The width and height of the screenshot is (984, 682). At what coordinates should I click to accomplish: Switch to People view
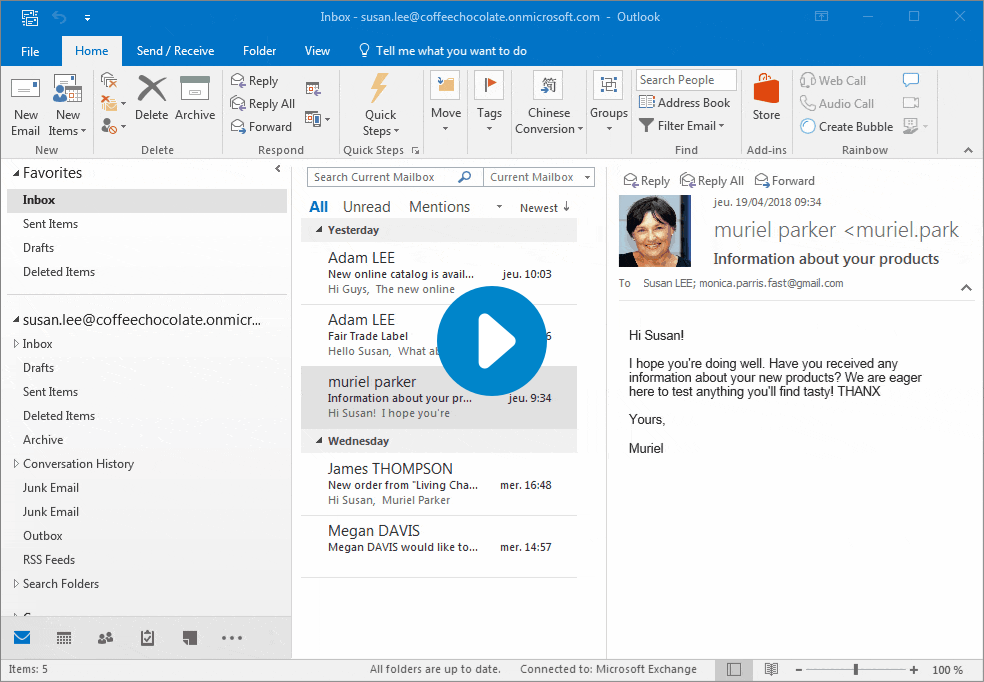coord(105,638)
